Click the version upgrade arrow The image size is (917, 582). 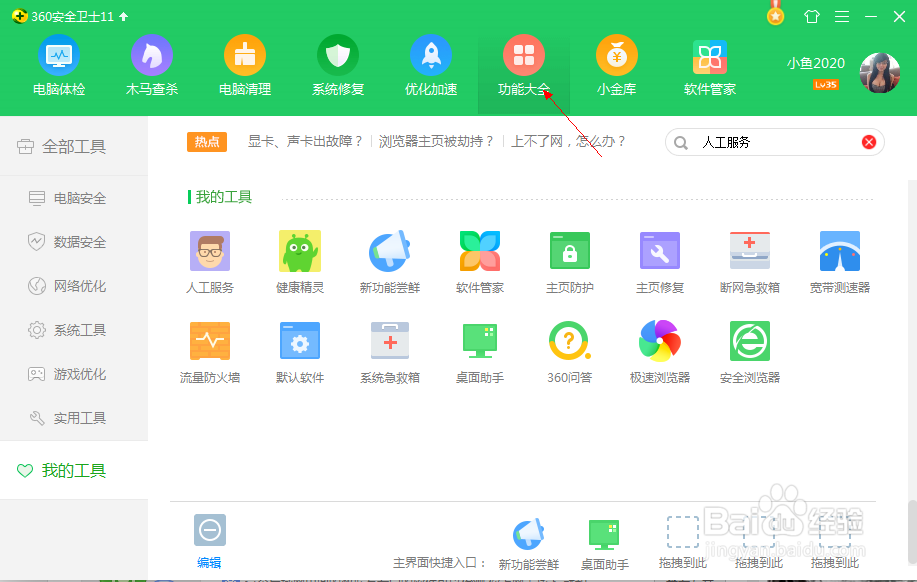123,16
